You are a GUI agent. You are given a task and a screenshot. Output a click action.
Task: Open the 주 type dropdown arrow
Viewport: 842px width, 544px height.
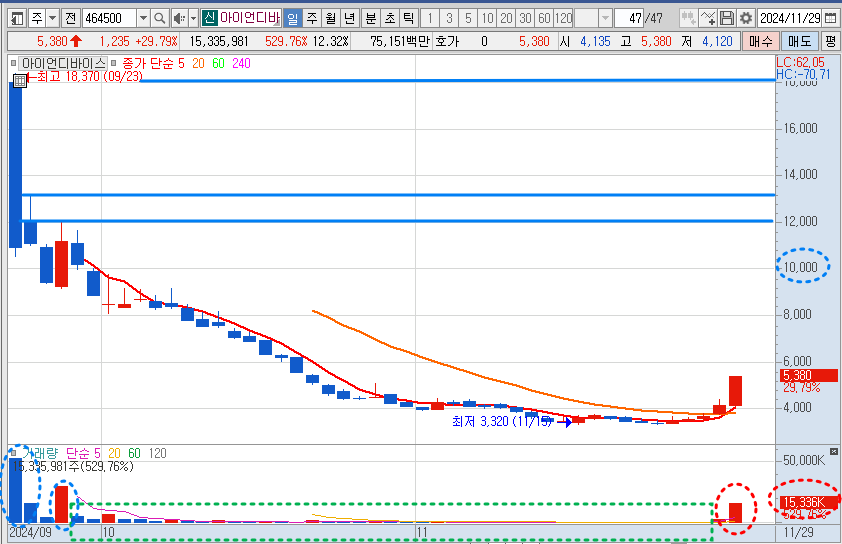tap(52, 19)
